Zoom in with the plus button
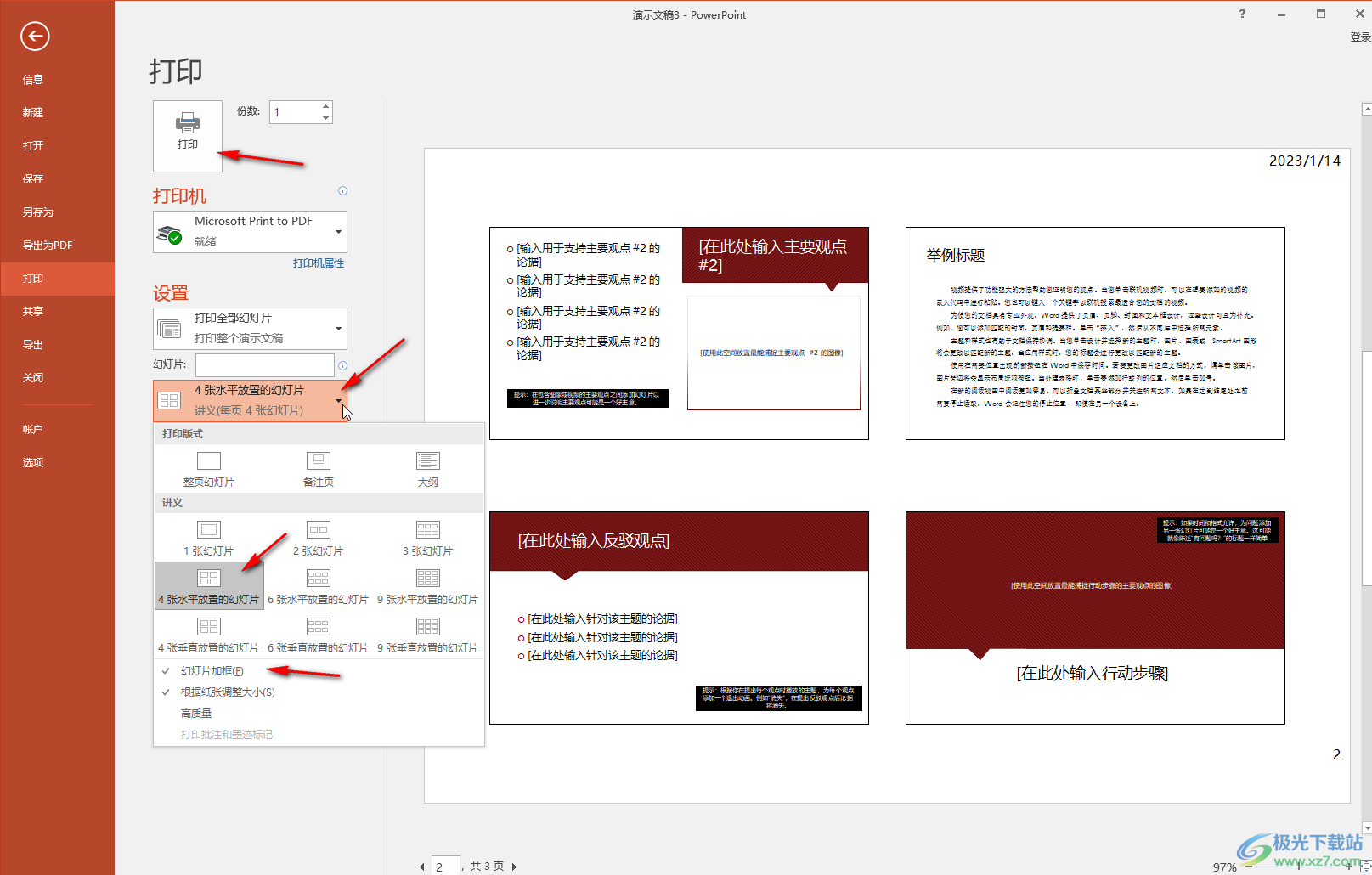 pos(1348,867)
